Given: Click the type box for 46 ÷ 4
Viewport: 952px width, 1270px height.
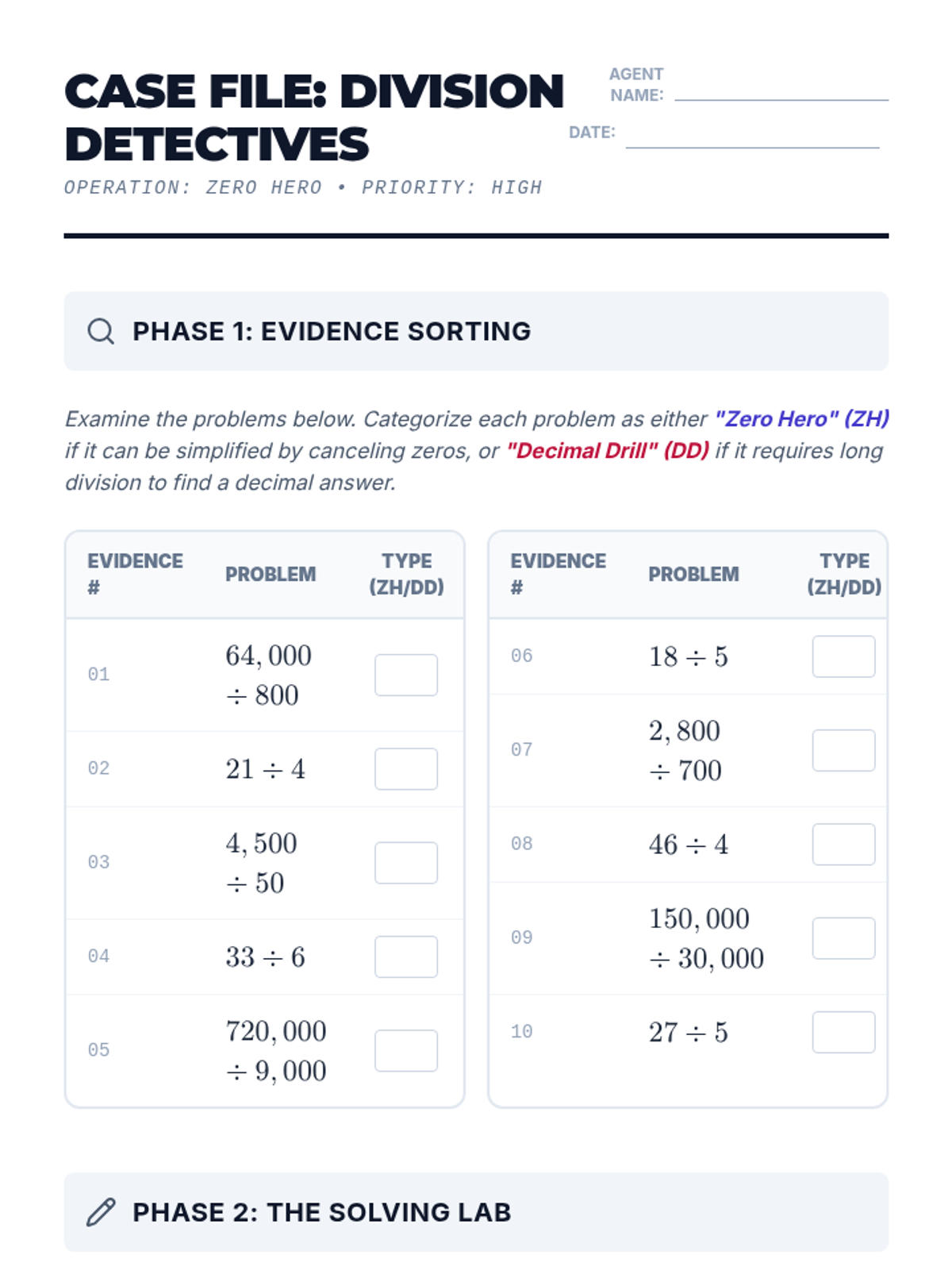Looking at the screenshot, I should click(x=843, y=844).
